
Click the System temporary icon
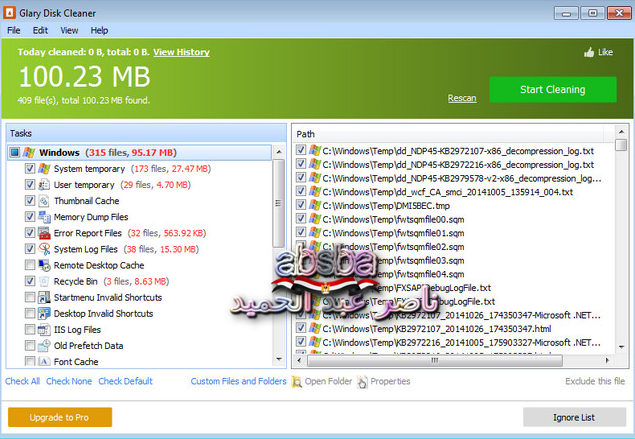coord(44,168)
